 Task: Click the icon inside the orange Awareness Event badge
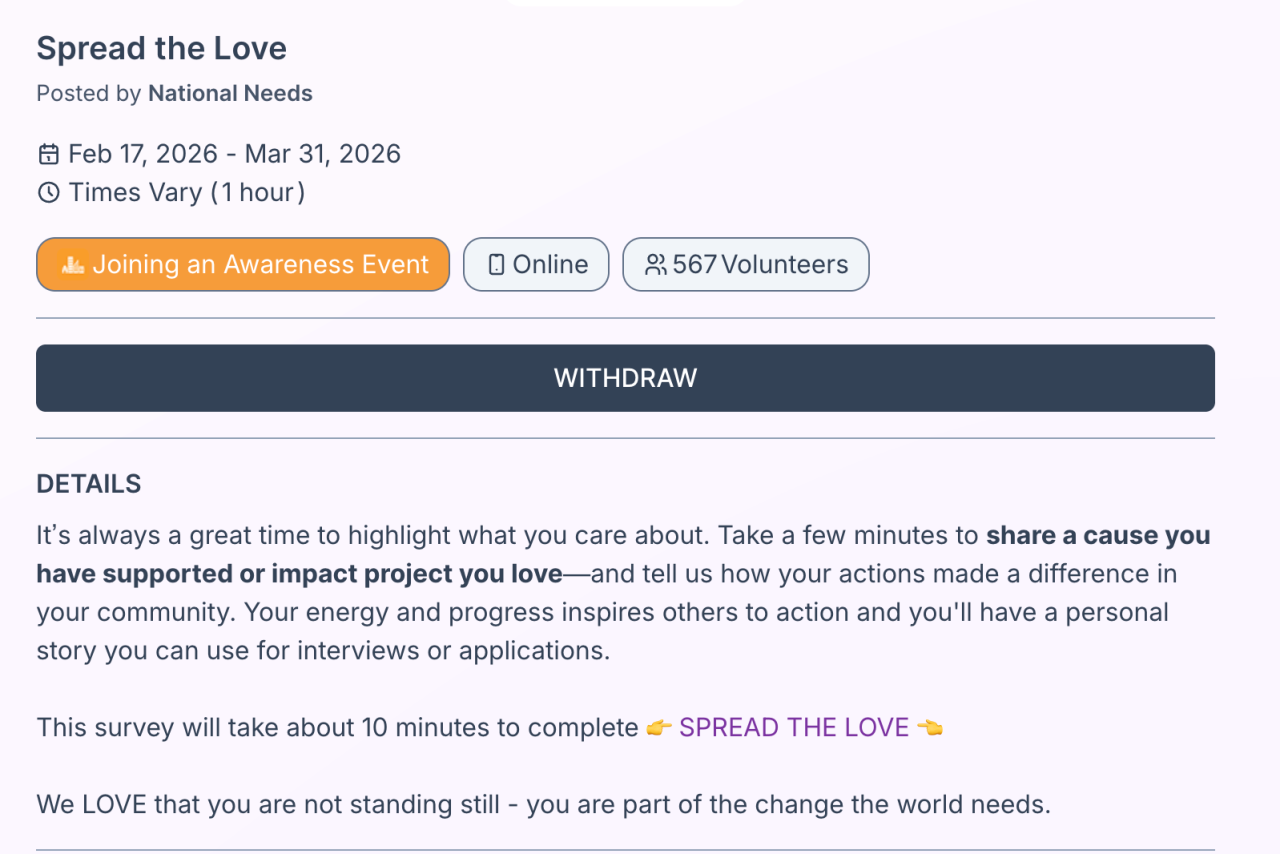[x=72, y=265]
